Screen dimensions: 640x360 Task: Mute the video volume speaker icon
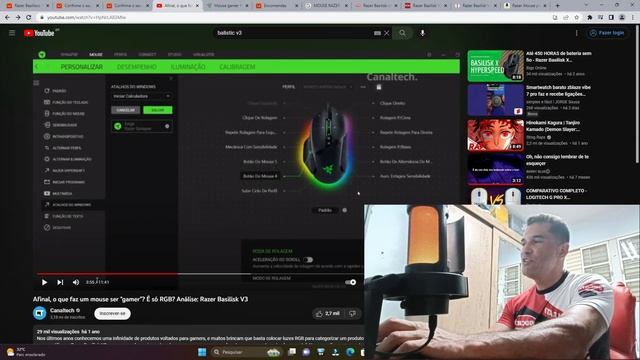[x=76, y=282]
